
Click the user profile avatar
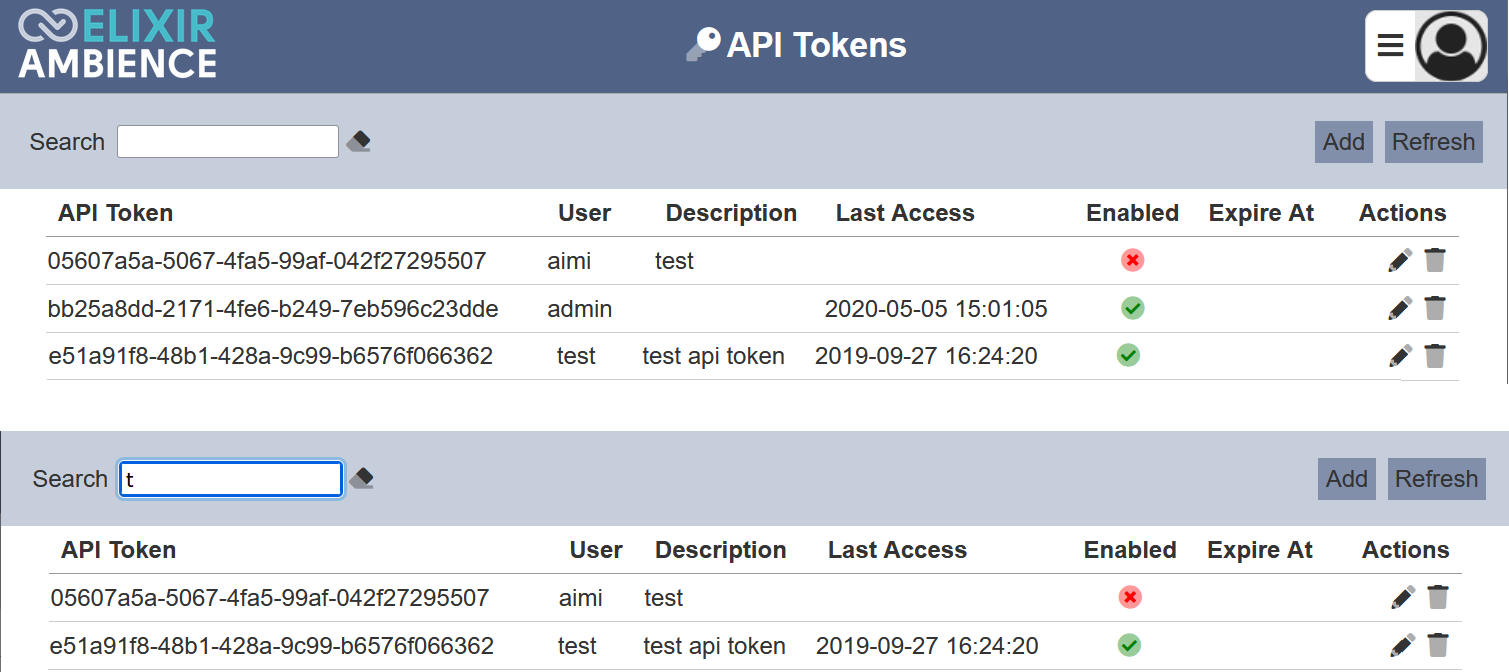(x=1451, y=46)
